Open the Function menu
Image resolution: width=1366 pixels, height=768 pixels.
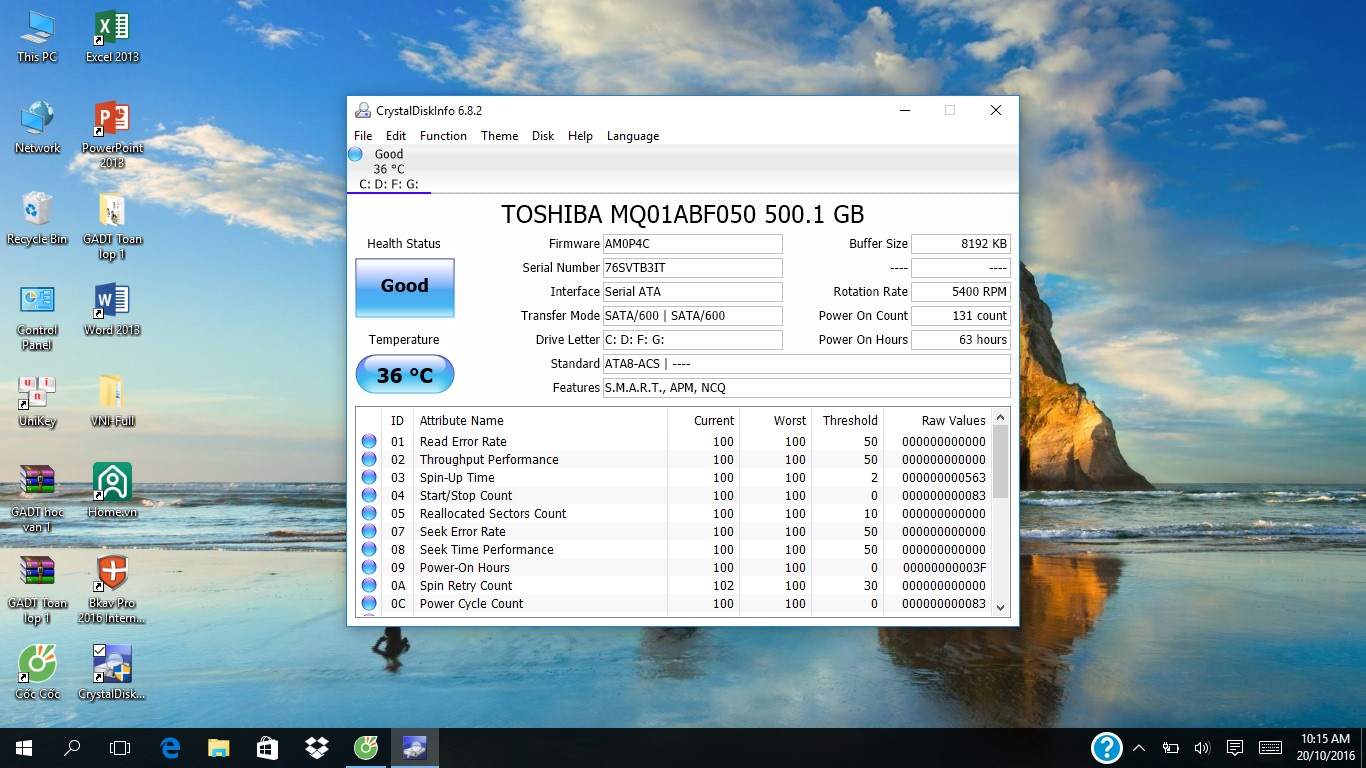tap(443, 136)
